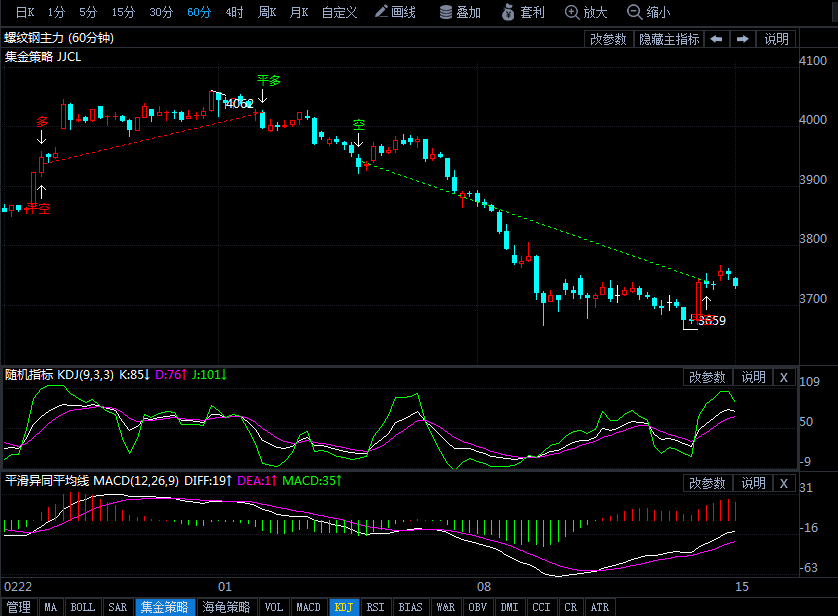Switch to the 30分 period
The image size is (838, 616).
click(x=161, y=12)
